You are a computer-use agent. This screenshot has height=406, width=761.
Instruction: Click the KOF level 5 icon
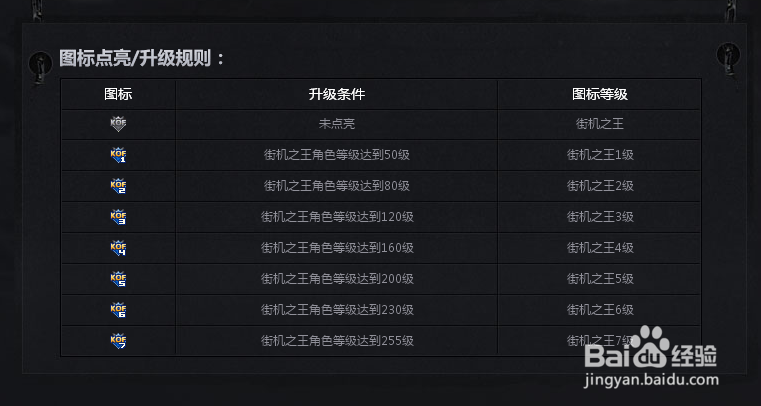118,279
